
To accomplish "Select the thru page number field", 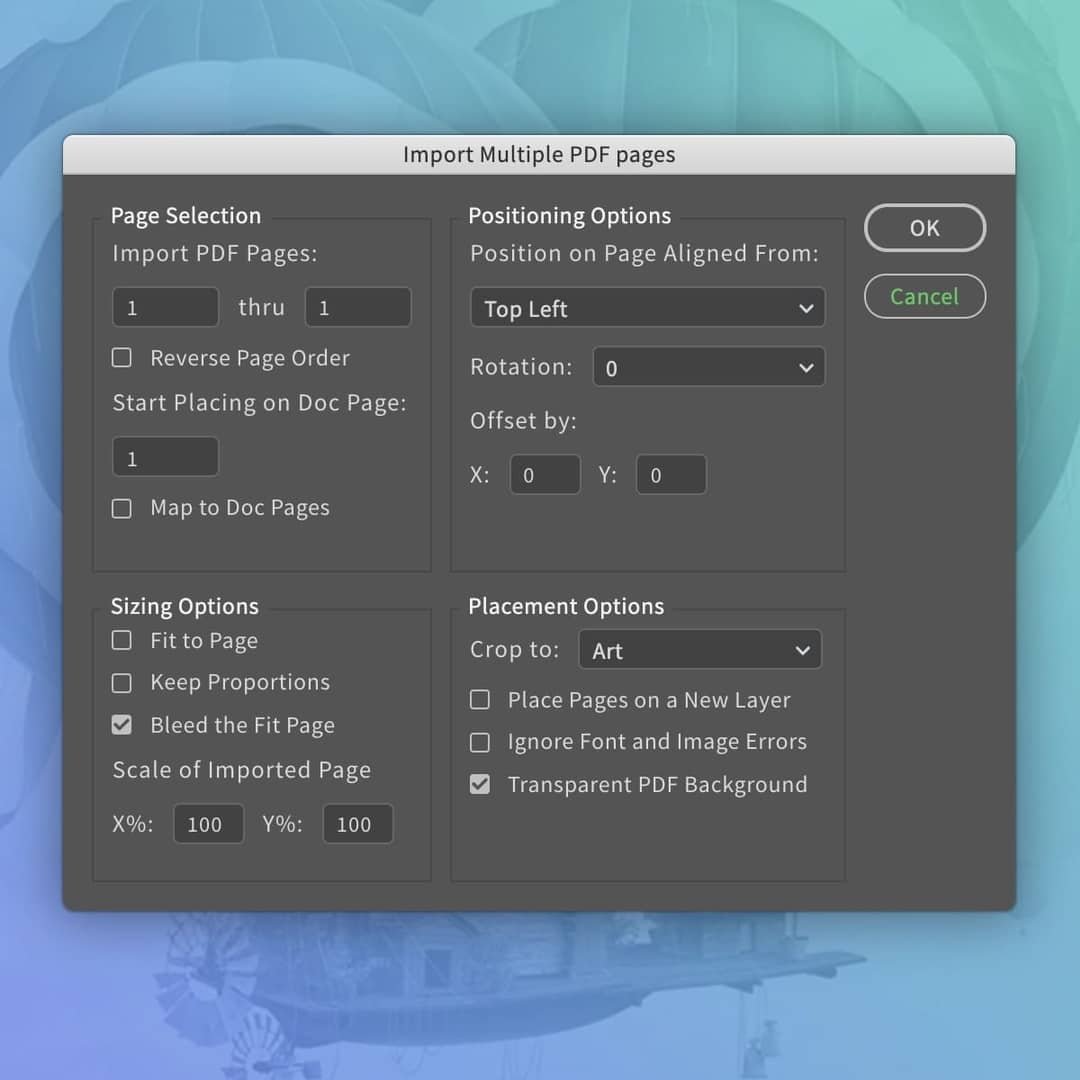I will click(357, 306).
